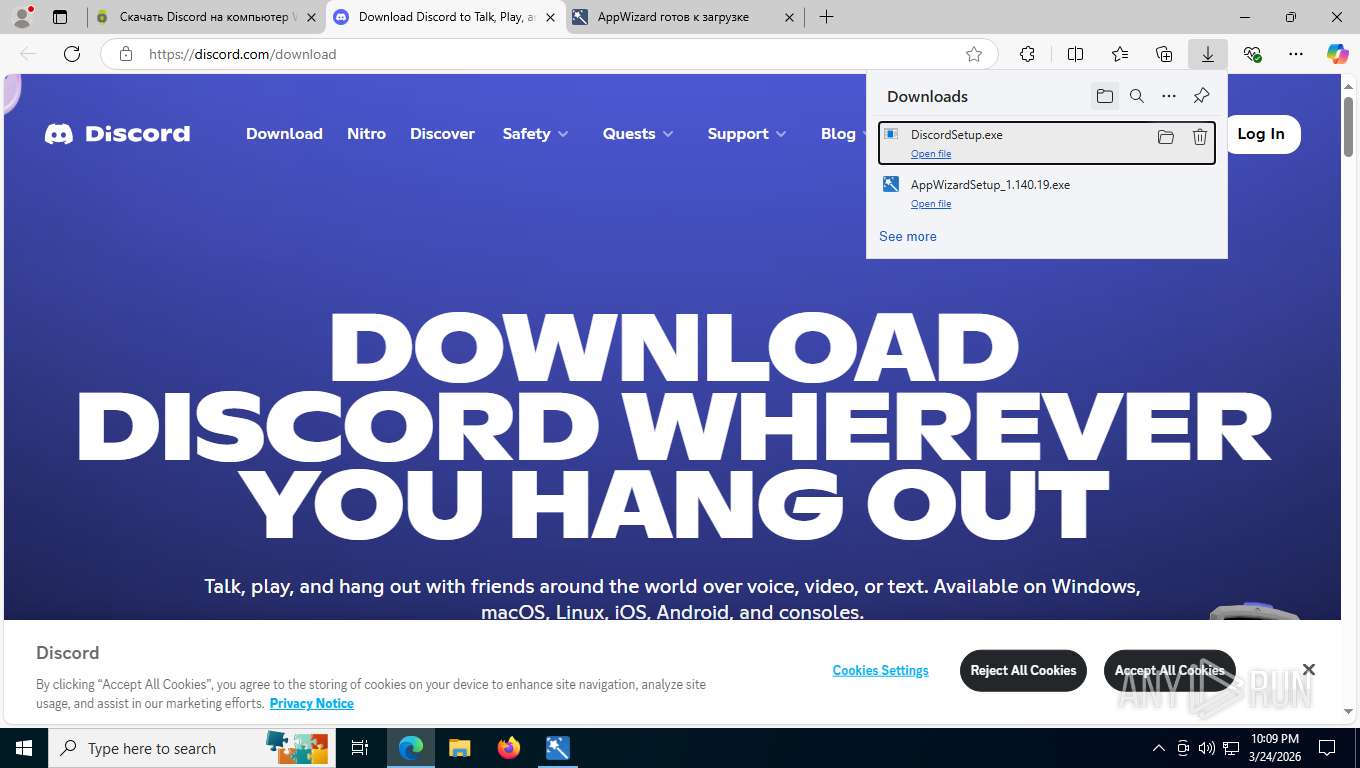This screenshot has width=1360, height=768.
Task: Select the AppWizardSetup_1.140.19.exe download entry
Action: pyautogui.click(x=1046, y=193)
